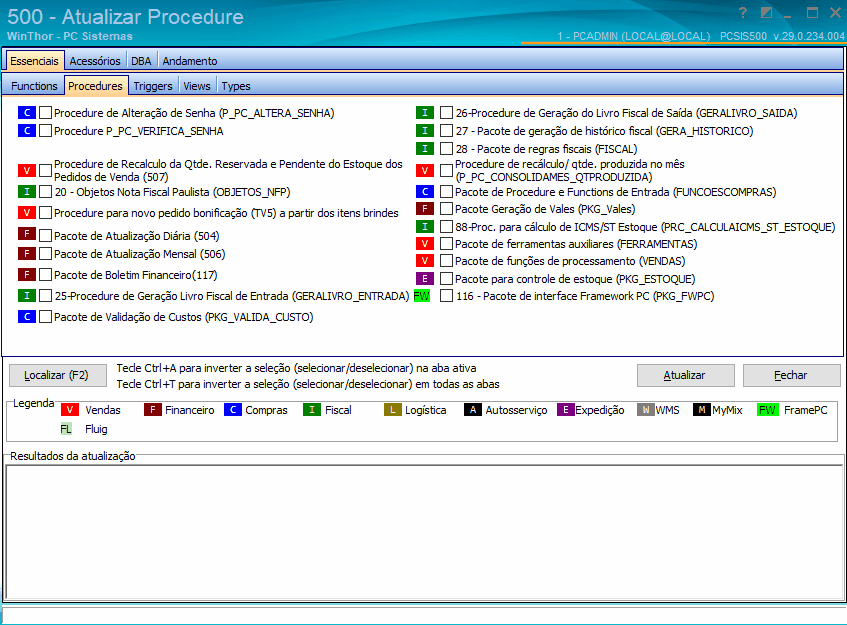
Task: Click purple E icon beside PKG_ESTOQUE
Action: coord(425,279)
